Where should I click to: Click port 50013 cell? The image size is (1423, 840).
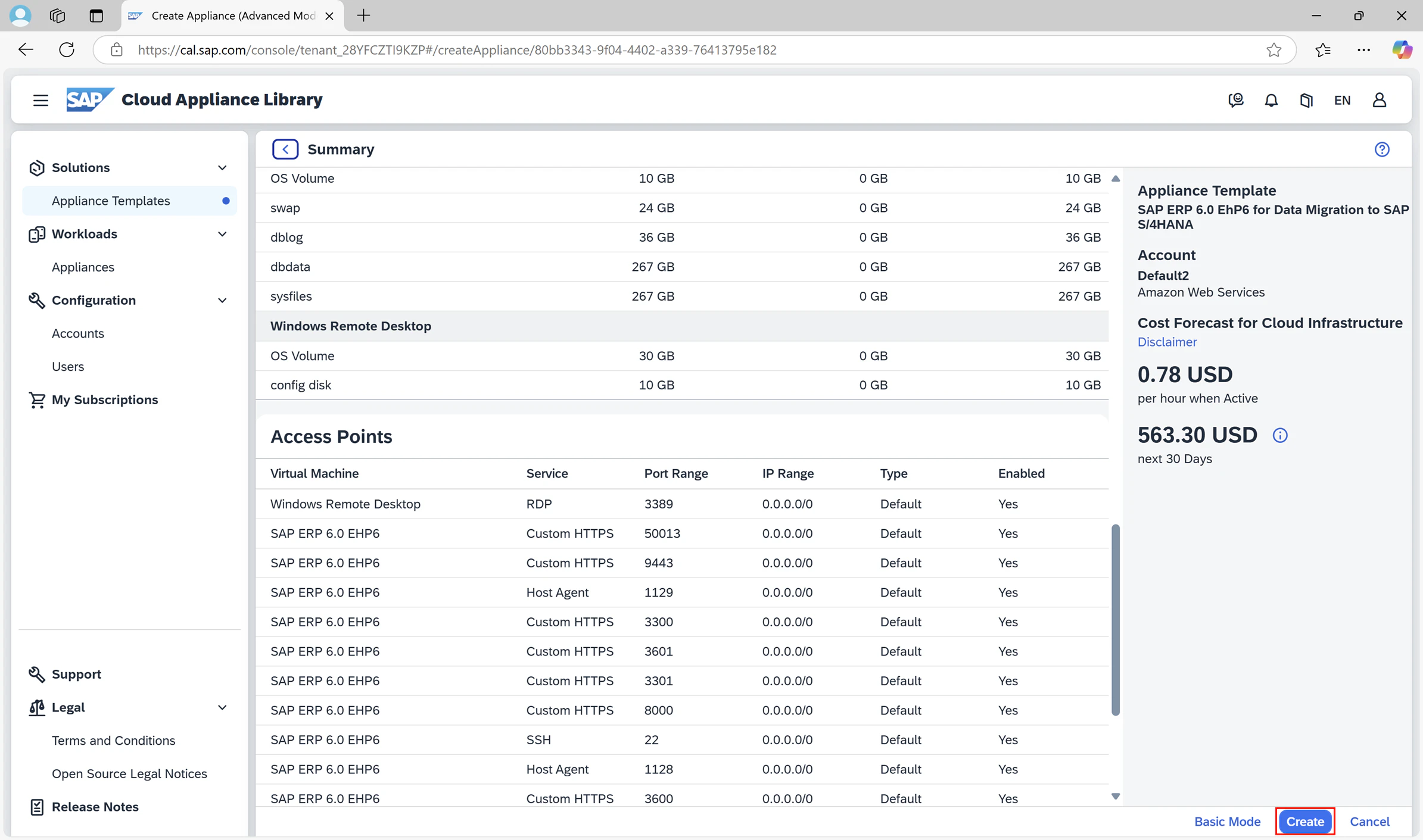point(662,533)
